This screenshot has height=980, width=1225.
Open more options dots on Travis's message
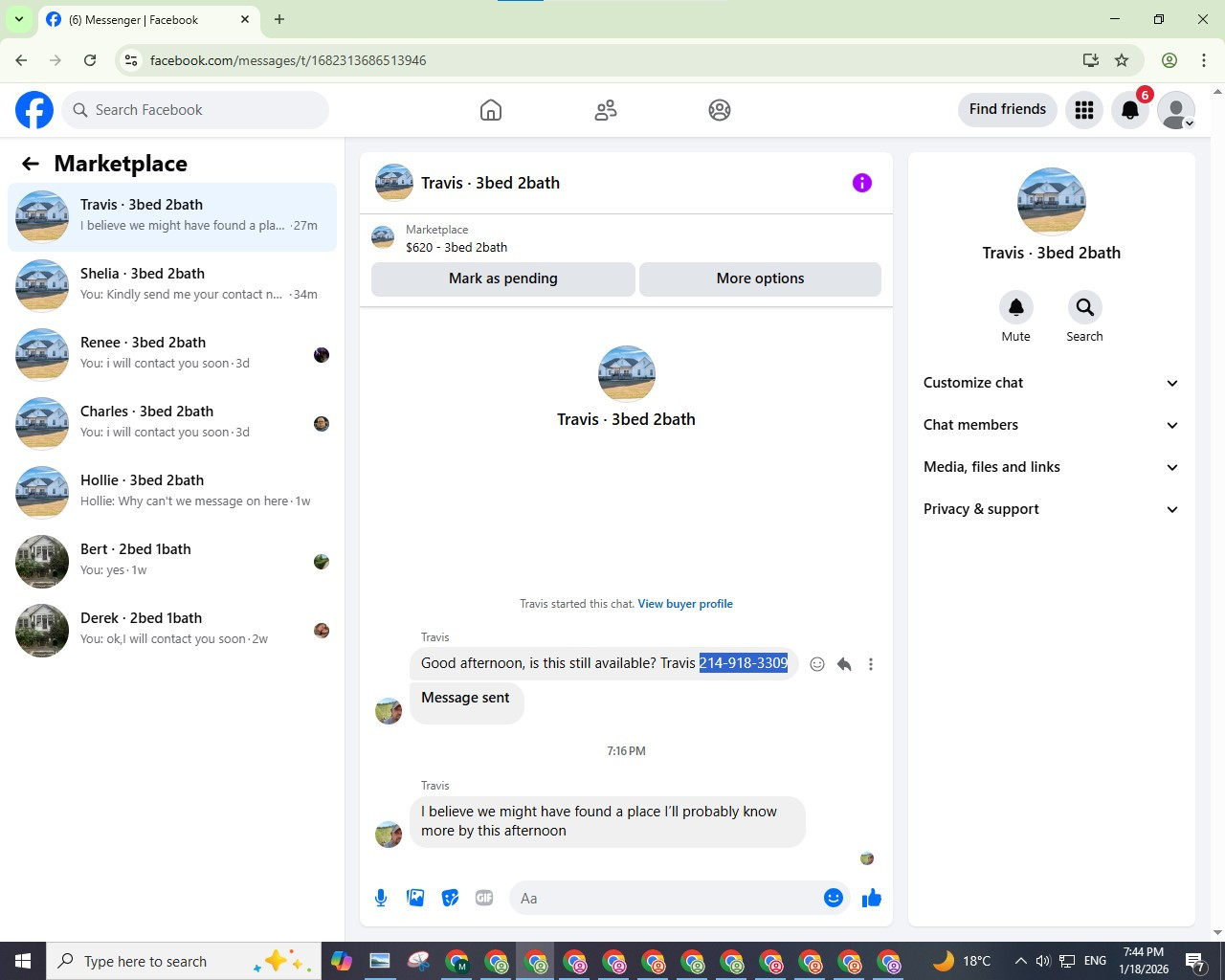(x=871, y=664)
